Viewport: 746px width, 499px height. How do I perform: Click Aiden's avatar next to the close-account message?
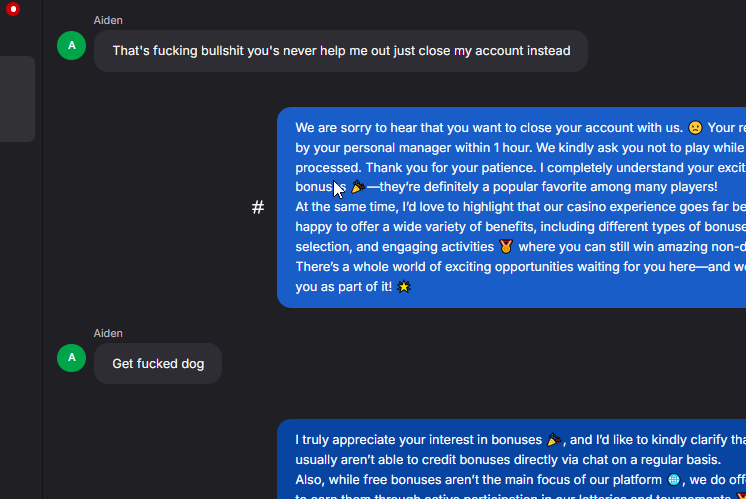coord(72,46)
